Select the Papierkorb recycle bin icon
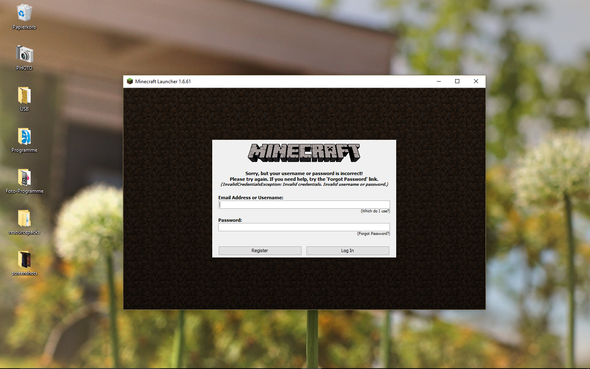590x369 pixels. 24,17
